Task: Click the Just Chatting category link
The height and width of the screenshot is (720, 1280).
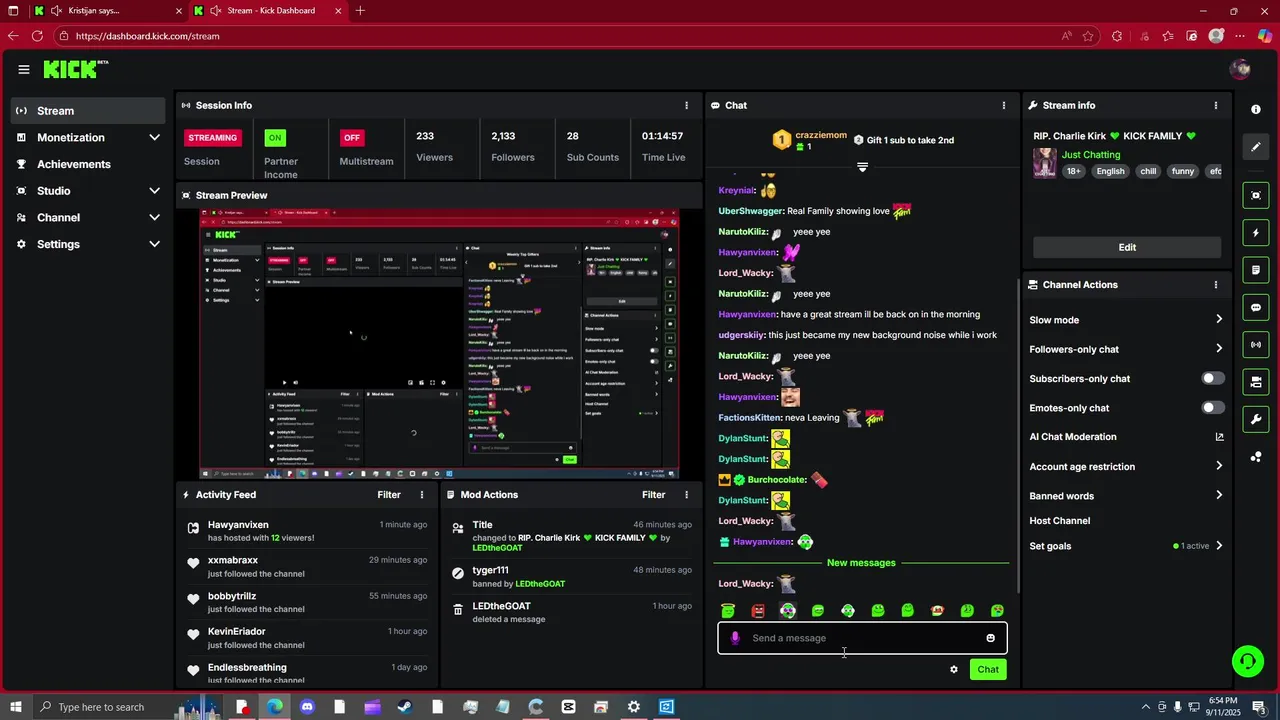Action: point(1091,155)
